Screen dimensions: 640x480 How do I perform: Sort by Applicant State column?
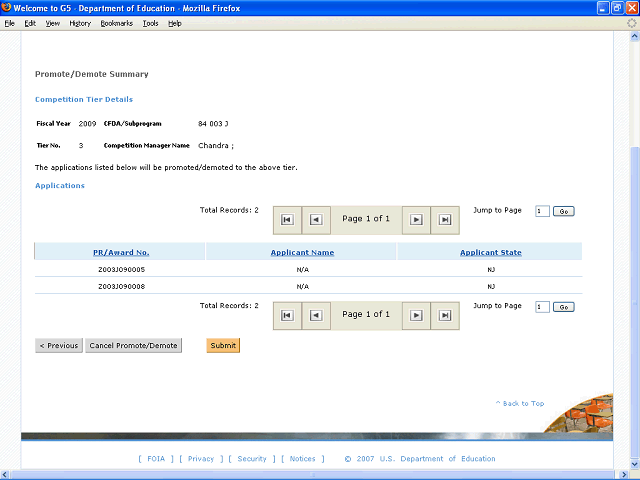491,253
